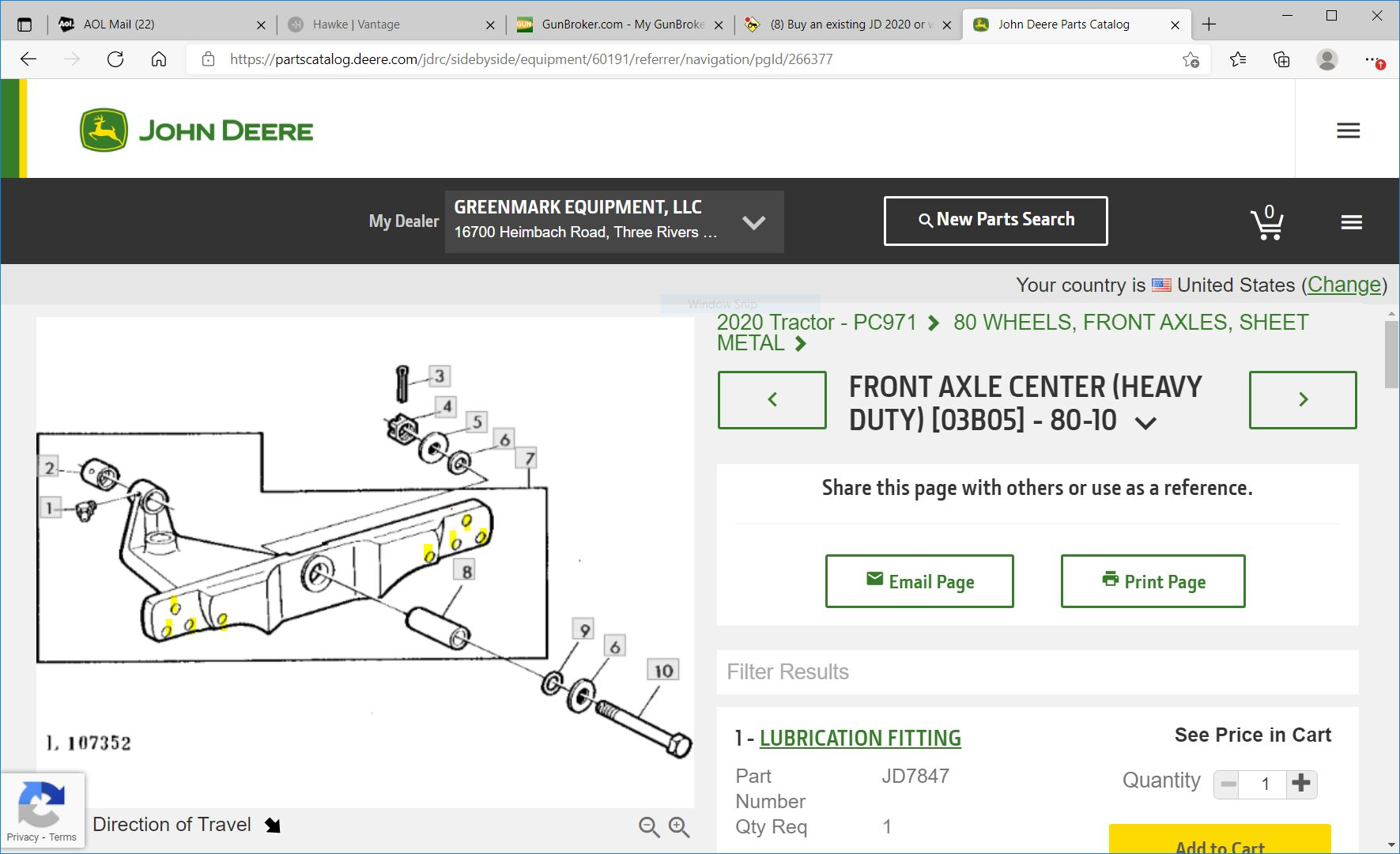This screenshot has width=1400, height=854.
Task: Select part callout 9 in diagram
Action: pyautogui.click(x=583, y=629)
